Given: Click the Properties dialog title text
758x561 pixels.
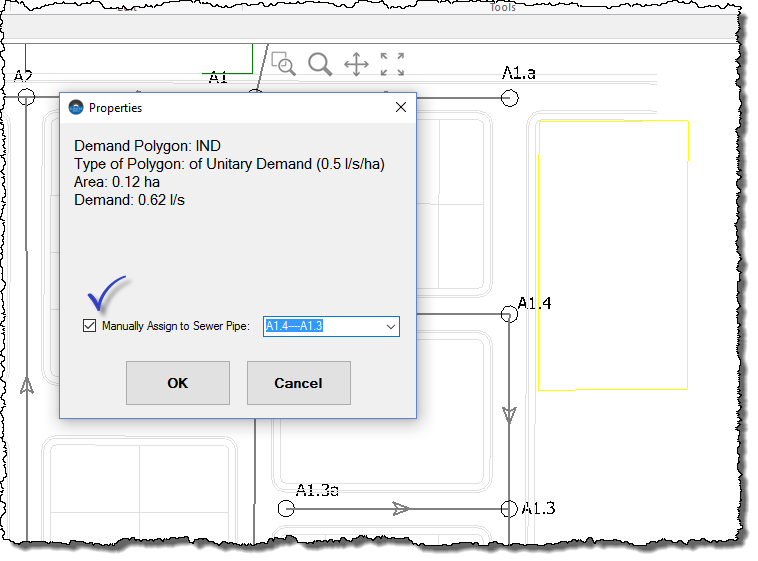Looking at the screenshot, I should 116,108.
